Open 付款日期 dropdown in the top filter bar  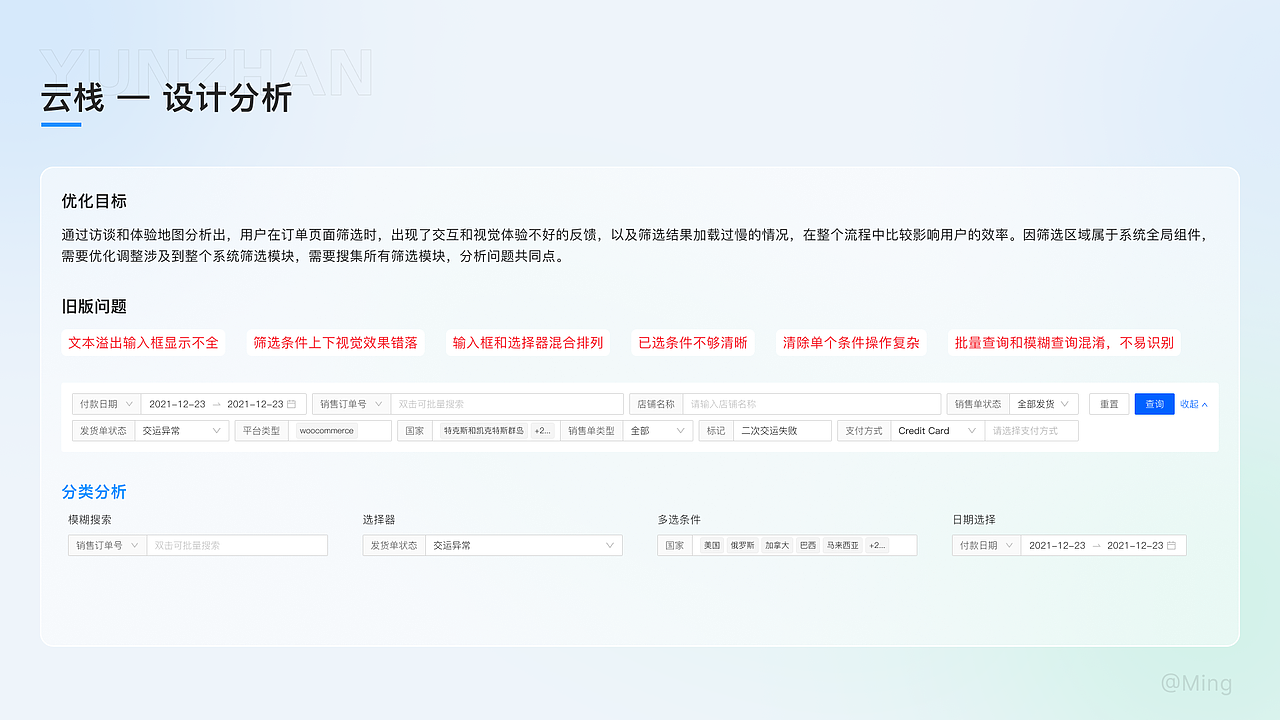106,404
